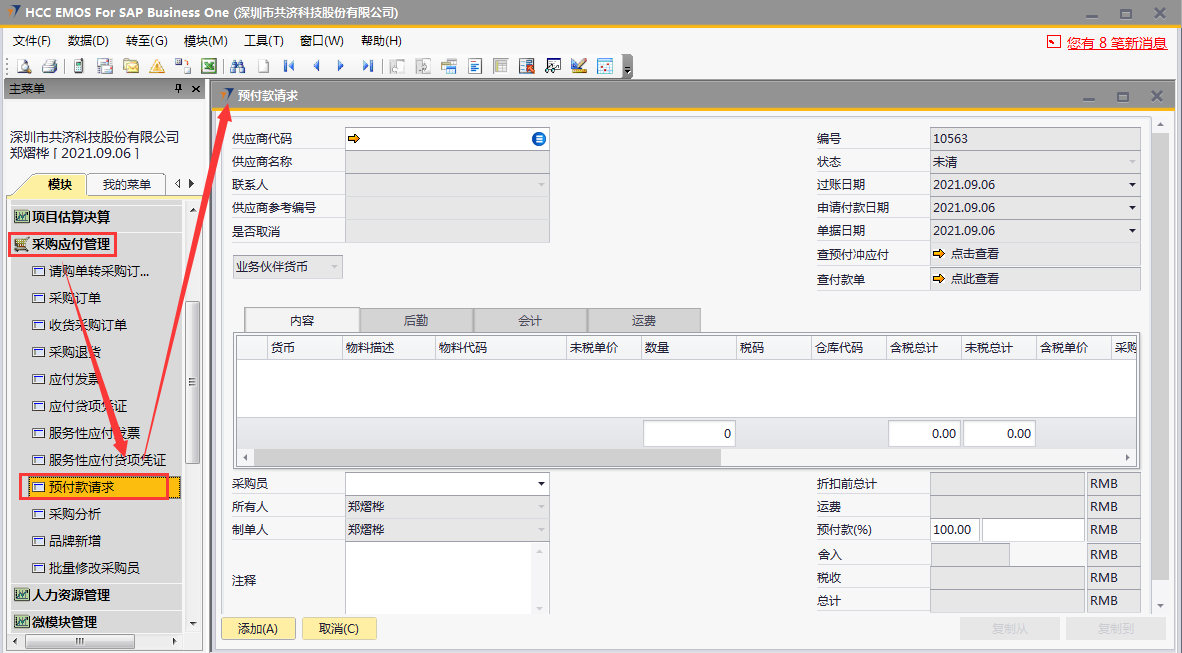Viewport: 1182px width, 653px height.
Task: Switch to the 后勤 tab
Action: point(416,320)
